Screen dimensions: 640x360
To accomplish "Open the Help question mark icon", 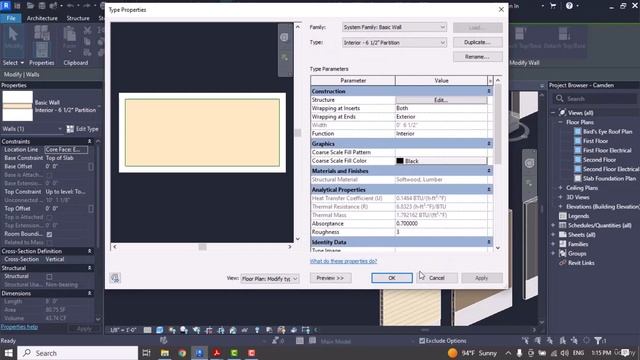I will coord(569,6).
